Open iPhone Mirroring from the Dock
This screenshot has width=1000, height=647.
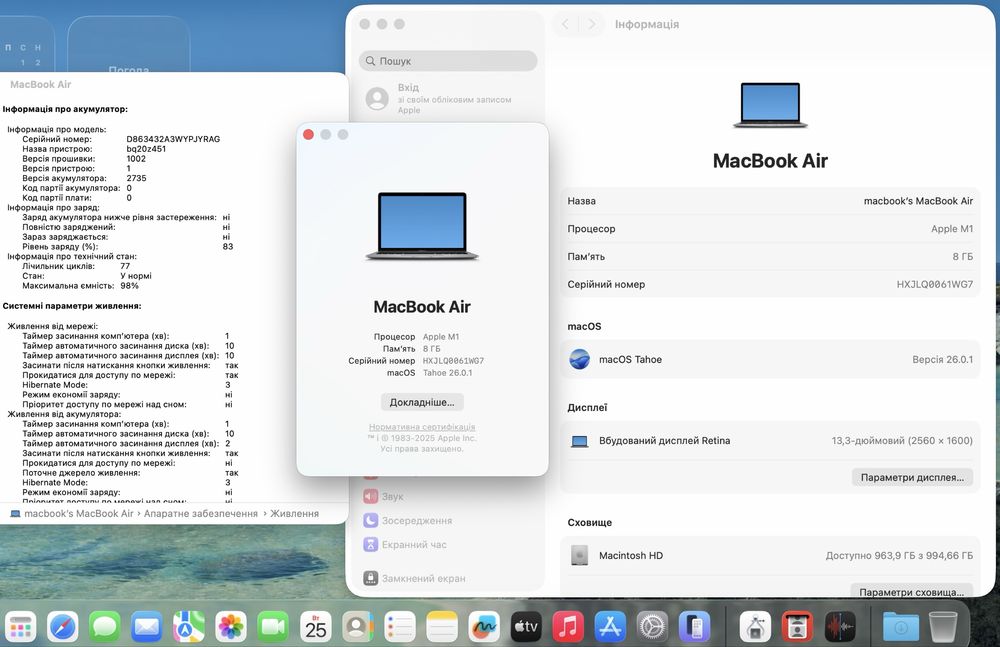click(x=695, y=627)
